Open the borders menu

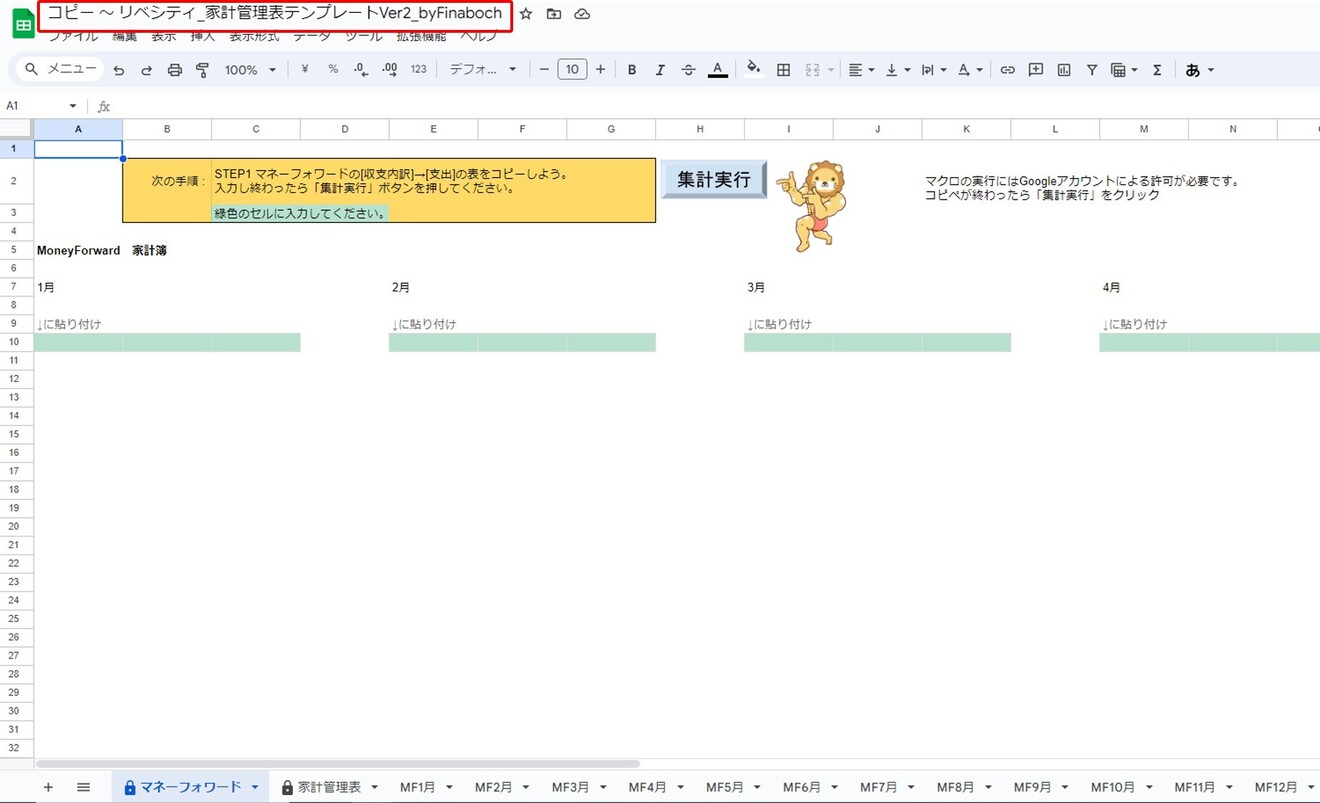point(784,70)
